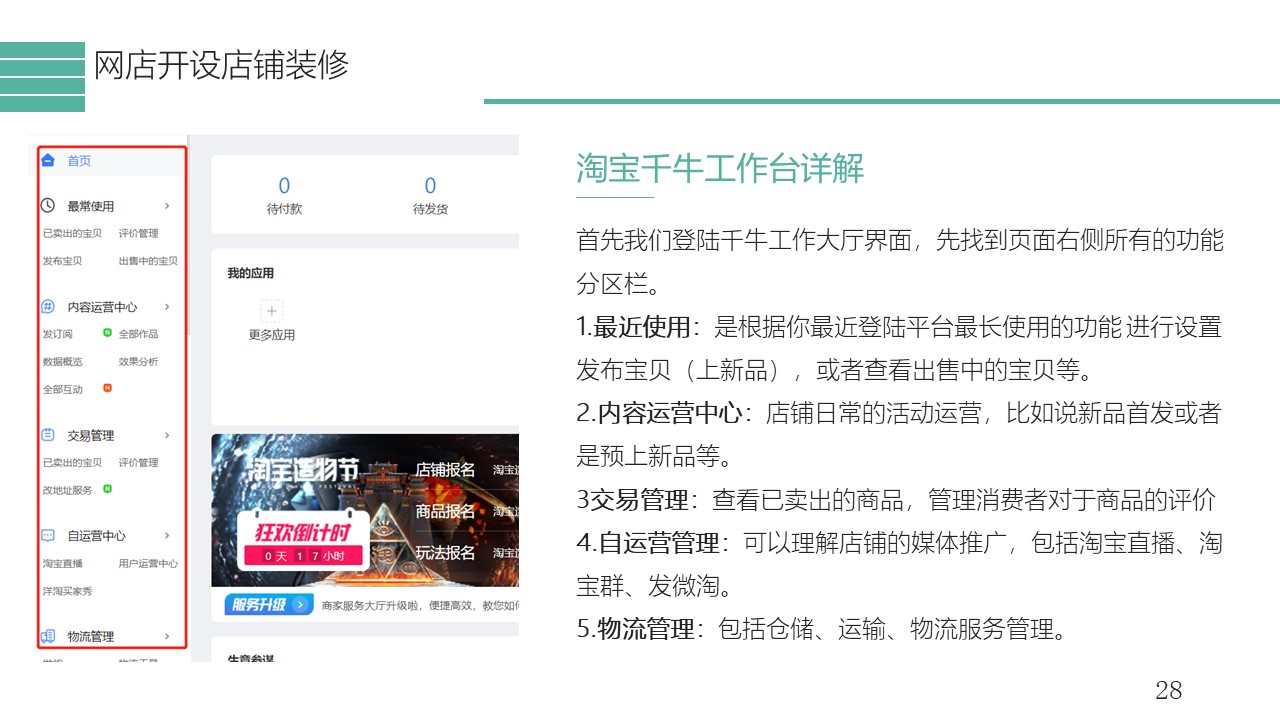Click the bold text 5.物流管理
The image size is (1280, 720).
pos(635,629)
